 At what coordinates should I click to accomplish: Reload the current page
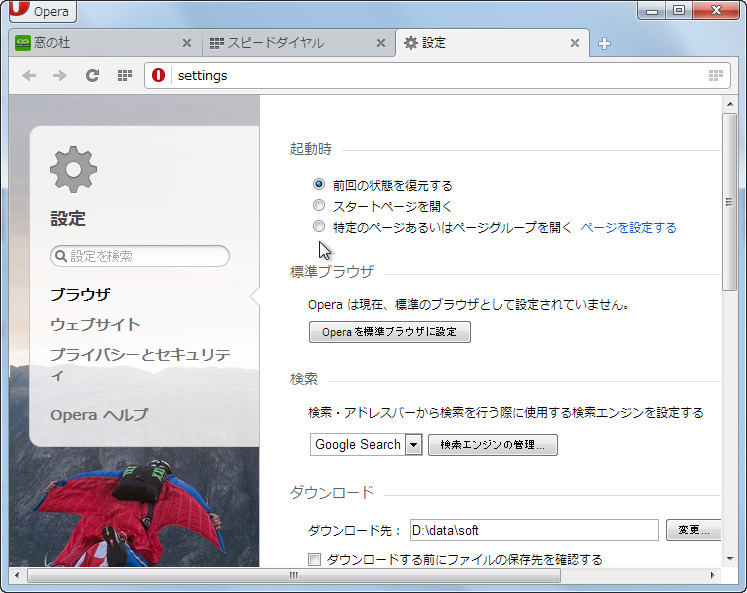click(92, 75)
